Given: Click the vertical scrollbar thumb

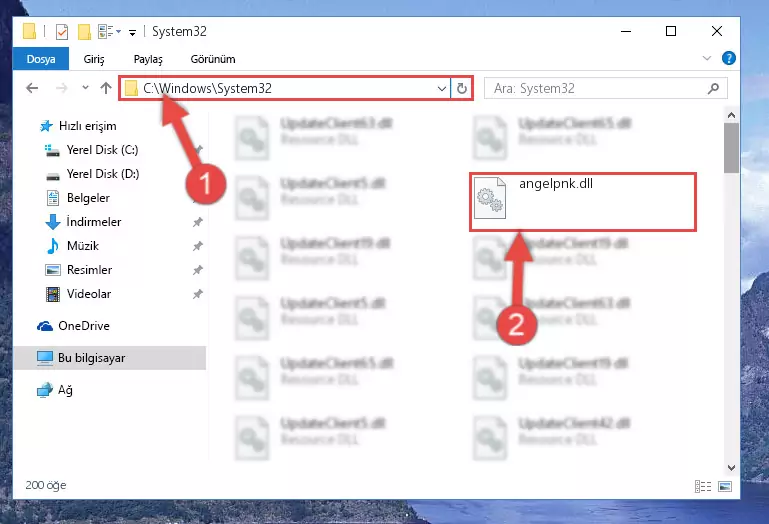Looking at the screenshot, I should [x=731, y=148].
